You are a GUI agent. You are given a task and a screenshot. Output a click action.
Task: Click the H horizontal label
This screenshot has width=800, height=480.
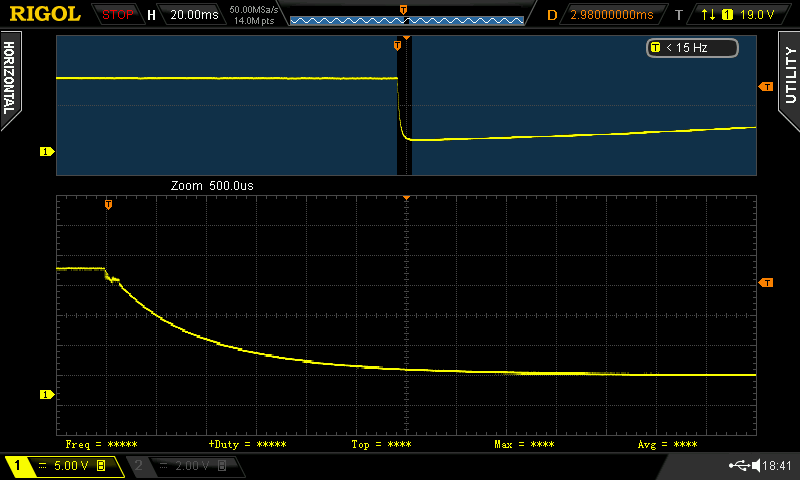tap(151, 15)
